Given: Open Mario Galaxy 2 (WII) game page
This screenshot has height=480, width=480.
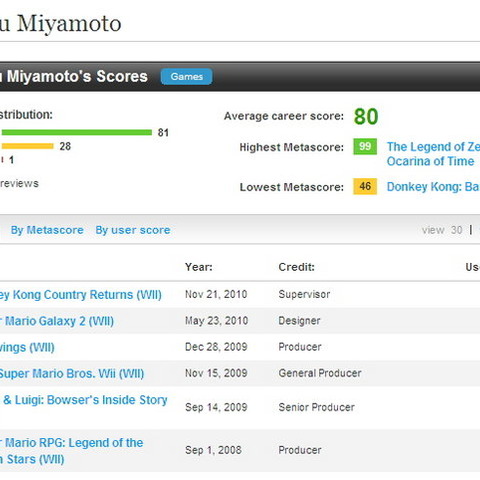Looking at the screenshot, I should pyautogui.click(x=57, y=321).
